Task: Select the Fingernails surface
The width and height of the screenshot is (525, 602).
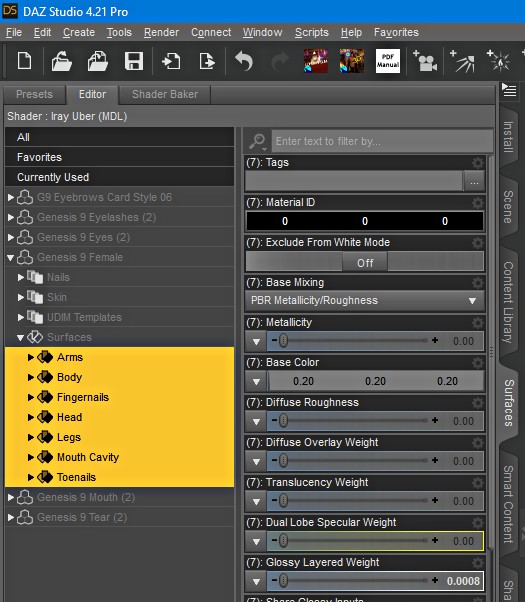Action: pyautogui.click(x=119, y=397)
